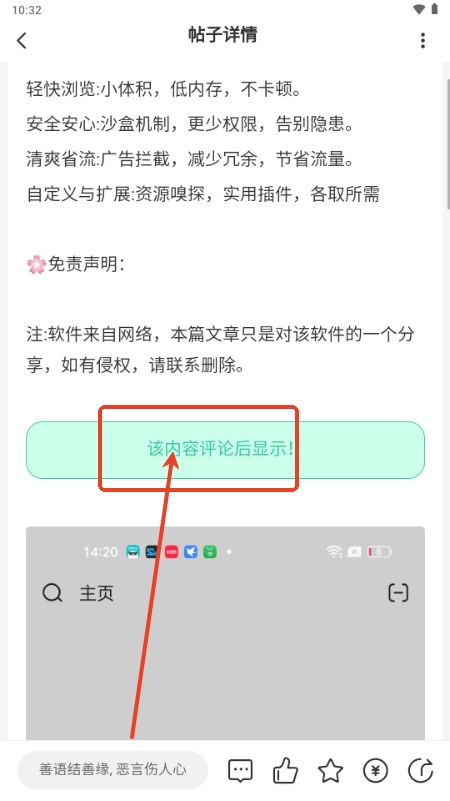Image resolution: width=450 pixels, height=801 pixels.
Task: Like the post with the thumbs-up icon
Action: 286,770
